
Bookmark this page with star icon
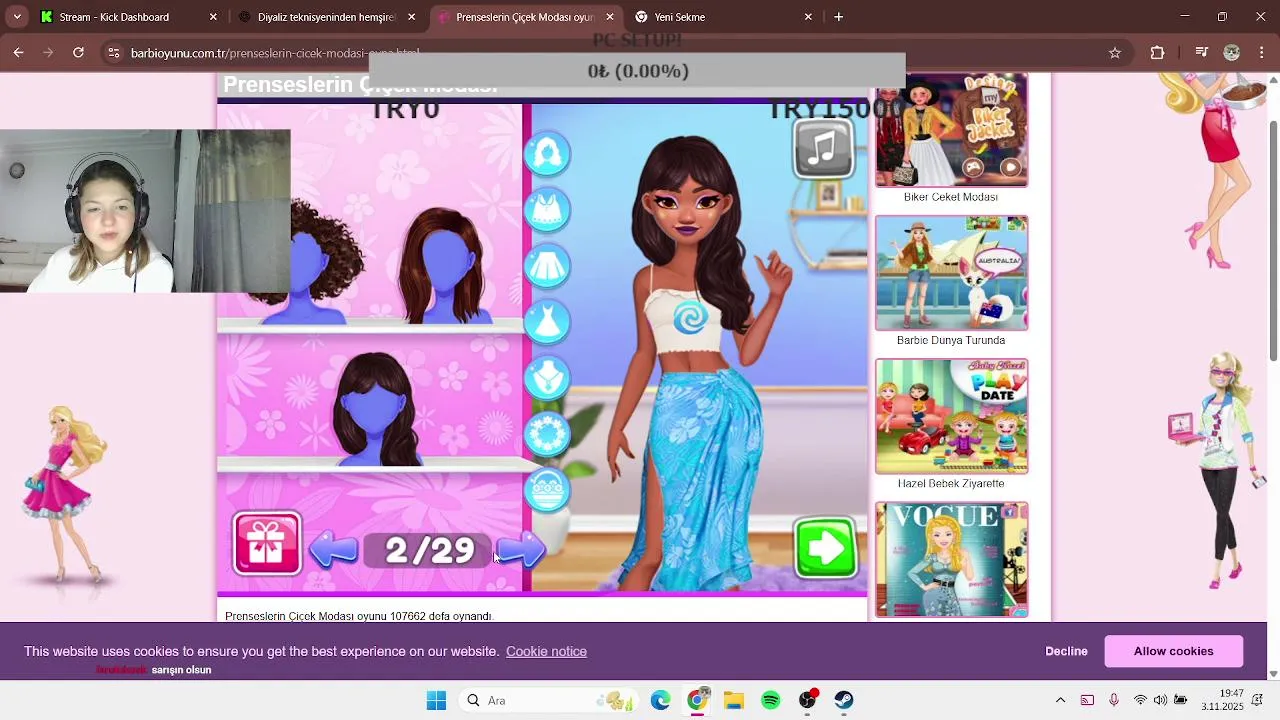tap(1115, 53)
